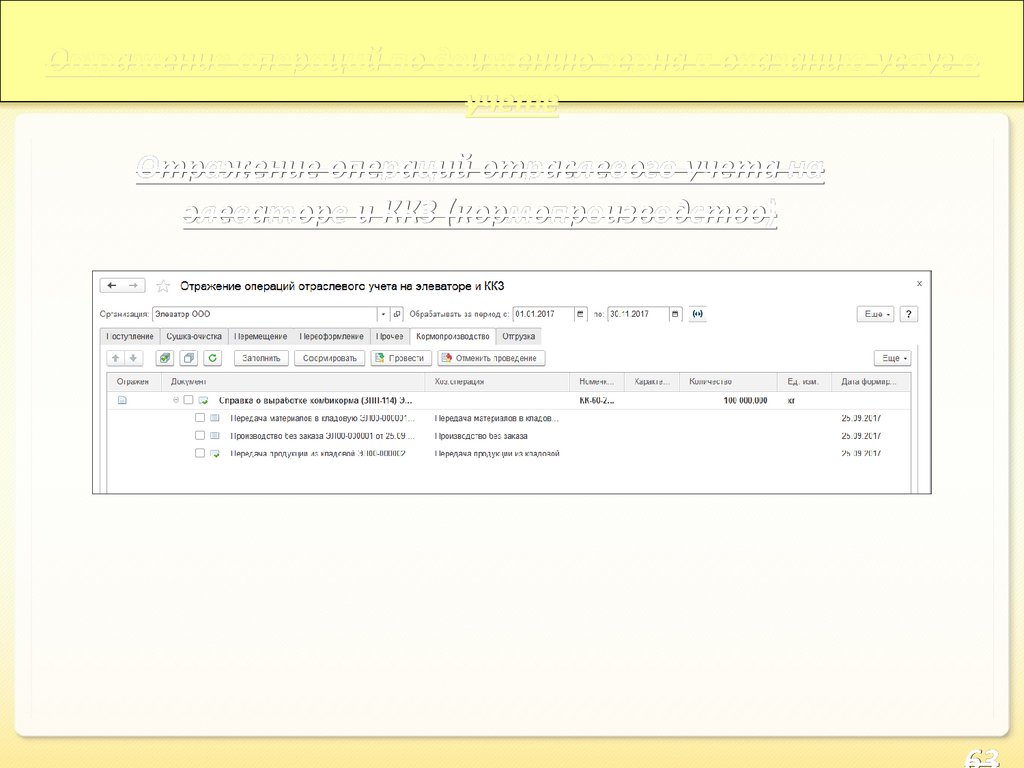
Task: Go back with the left arrow button
Action: [x=112, y=285]
